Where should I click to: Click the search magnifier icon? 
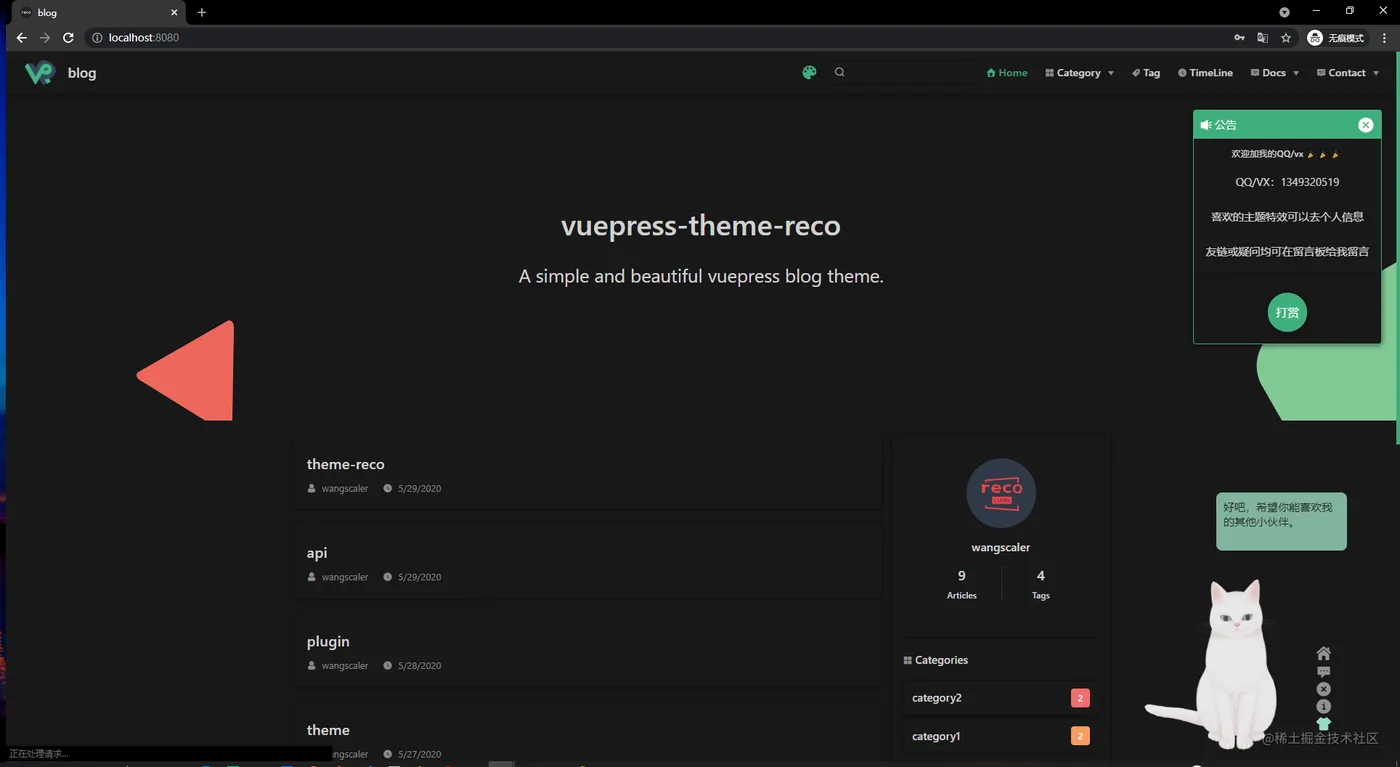[x=840, y=72]
